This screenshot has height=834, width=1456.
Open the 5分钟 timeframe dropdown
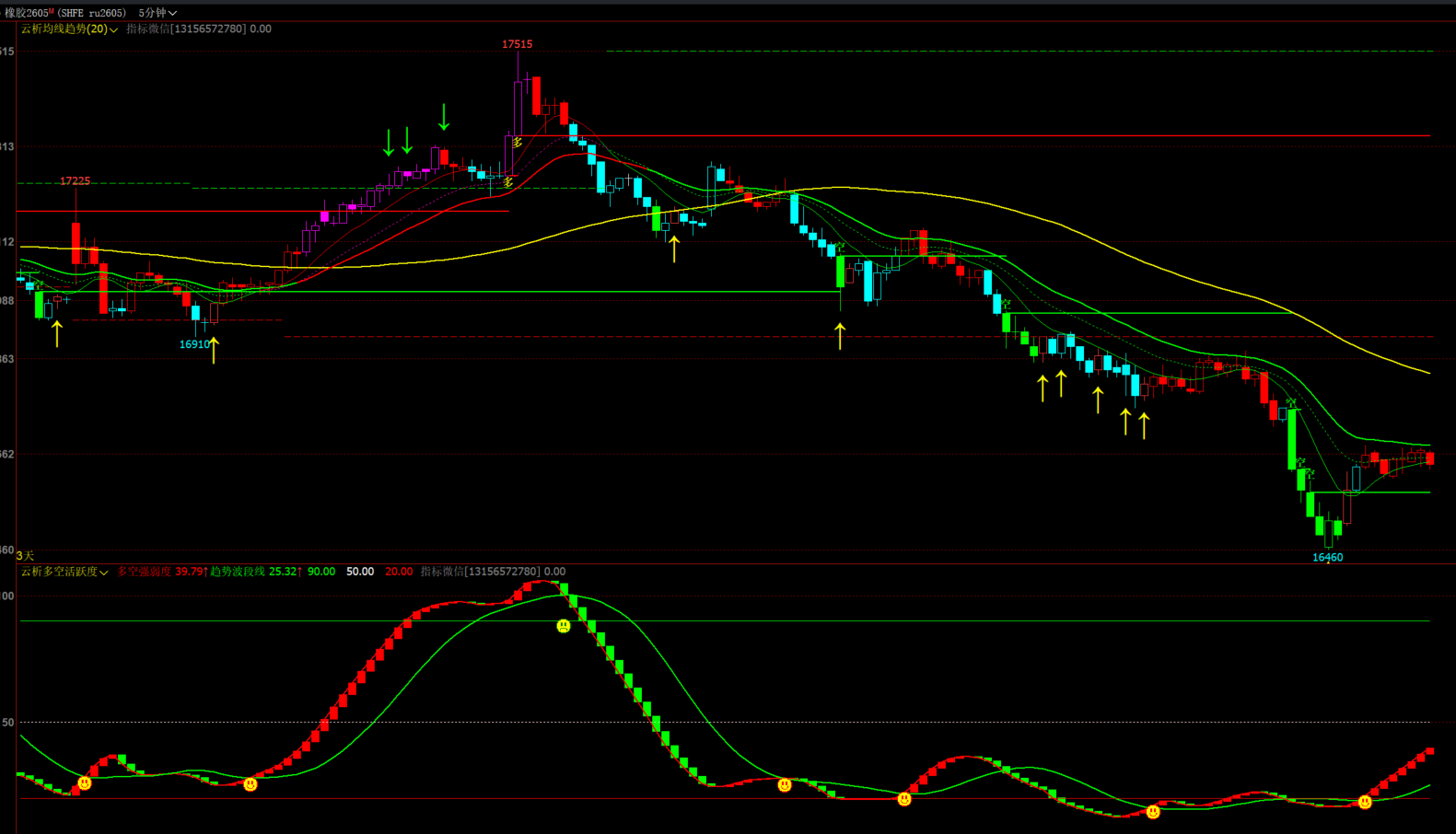157,13
